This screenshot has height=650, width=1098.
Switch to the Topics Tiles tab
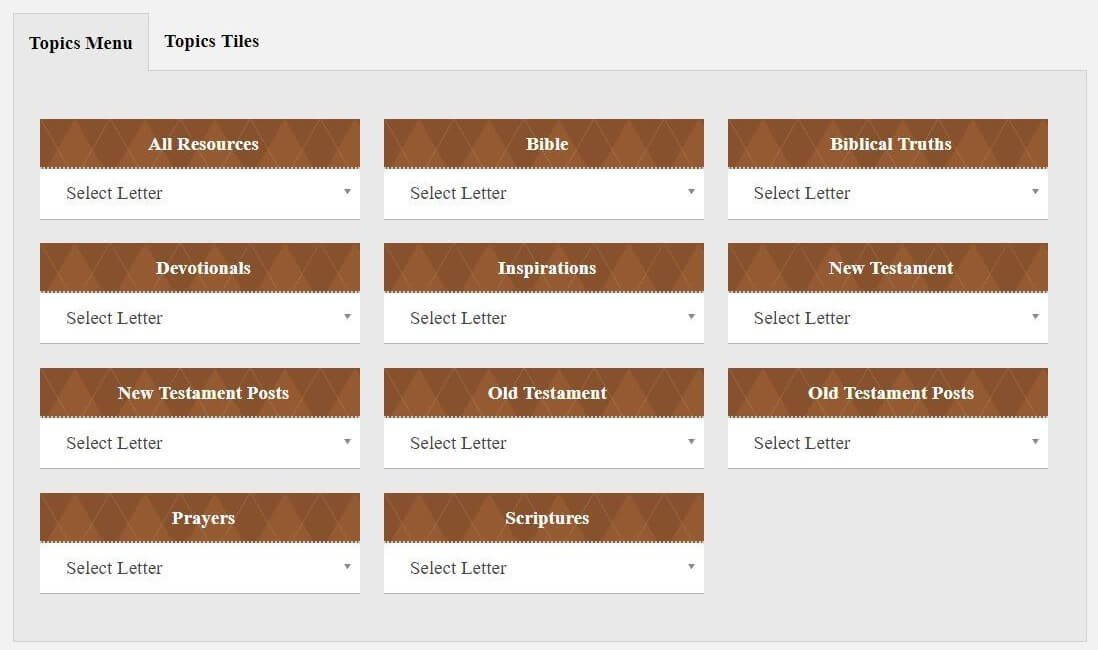tap(211, 41)
